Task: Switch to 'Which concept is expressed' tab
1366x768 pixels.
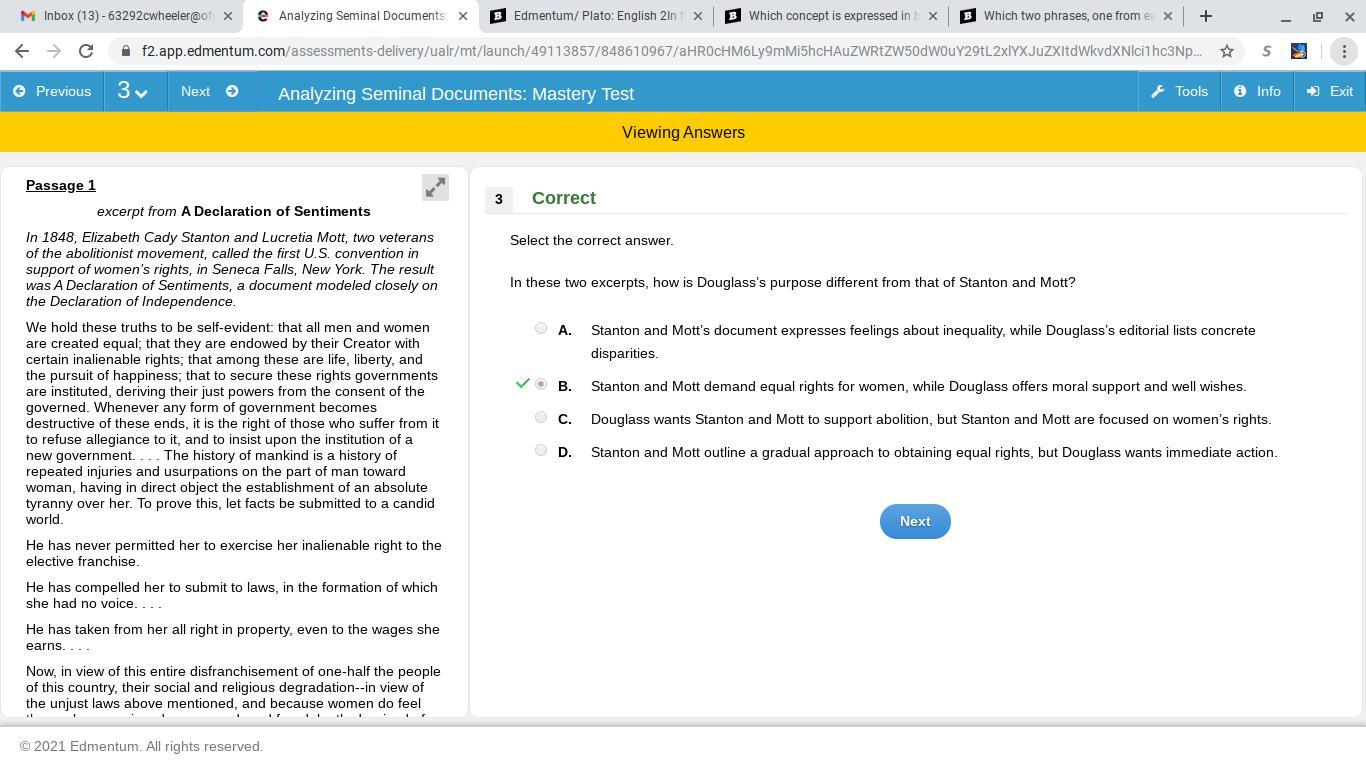Action: 831,16
